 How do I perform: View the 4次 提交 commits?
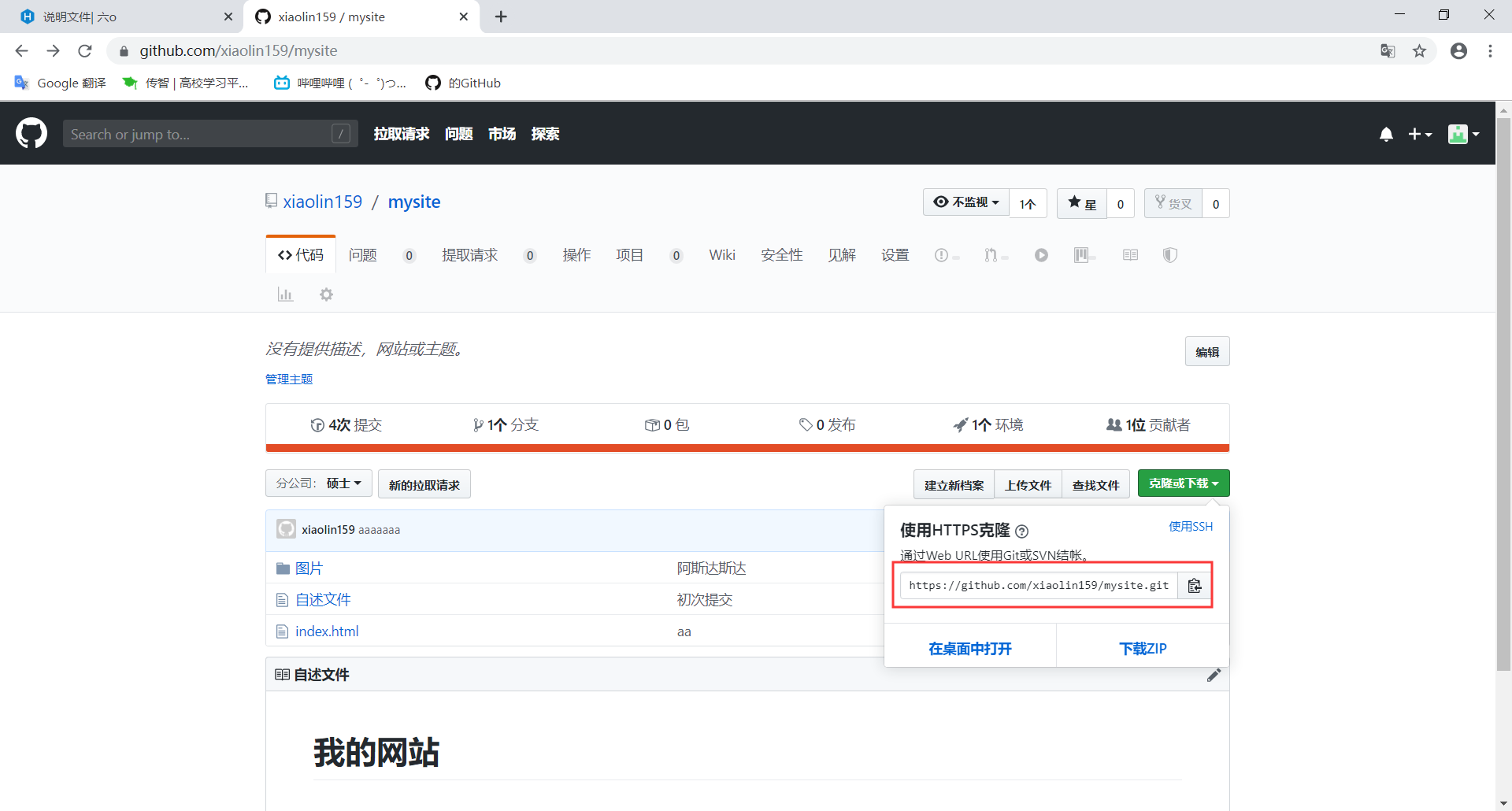[x=346, y=425]
